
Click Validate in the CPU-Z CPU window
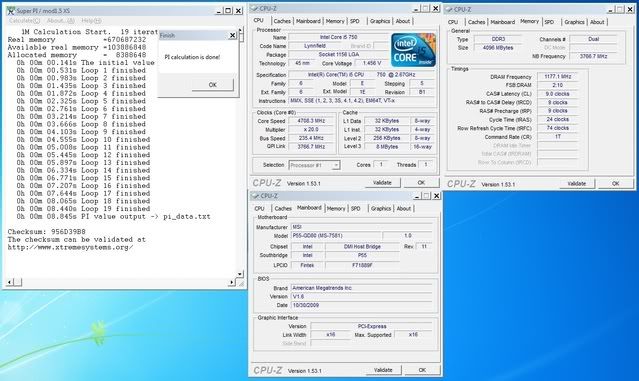click(382, 183)
